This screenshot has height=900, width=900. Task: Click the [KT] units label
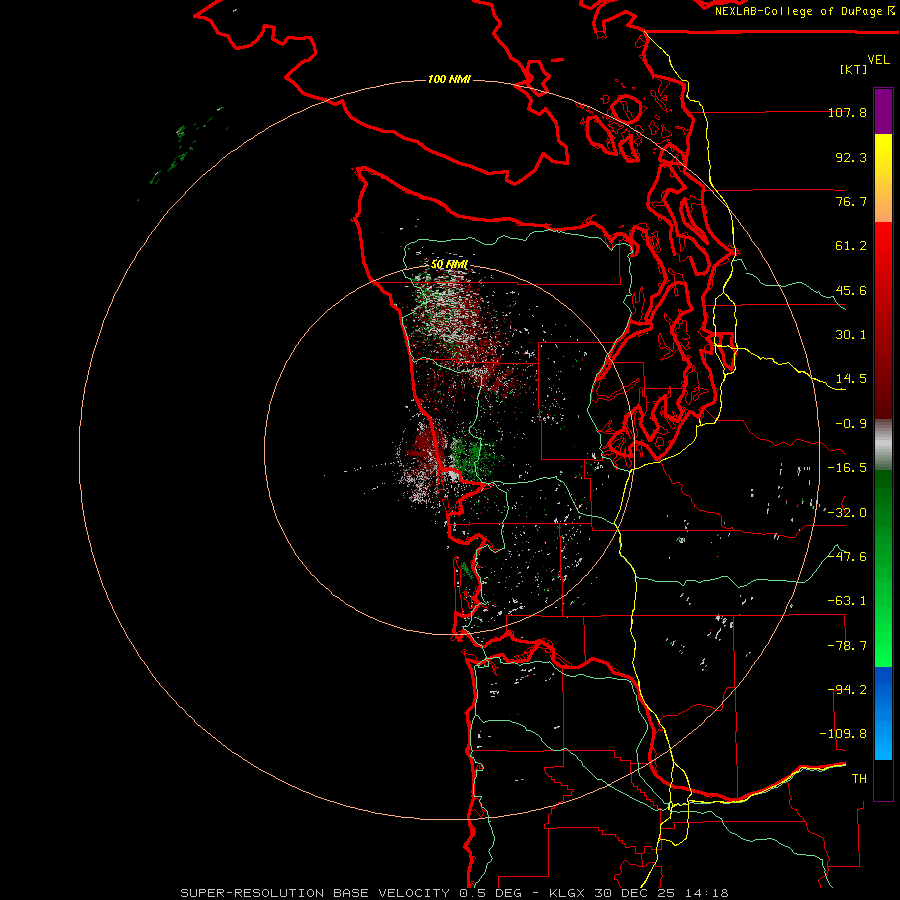(x=854, y=69)
